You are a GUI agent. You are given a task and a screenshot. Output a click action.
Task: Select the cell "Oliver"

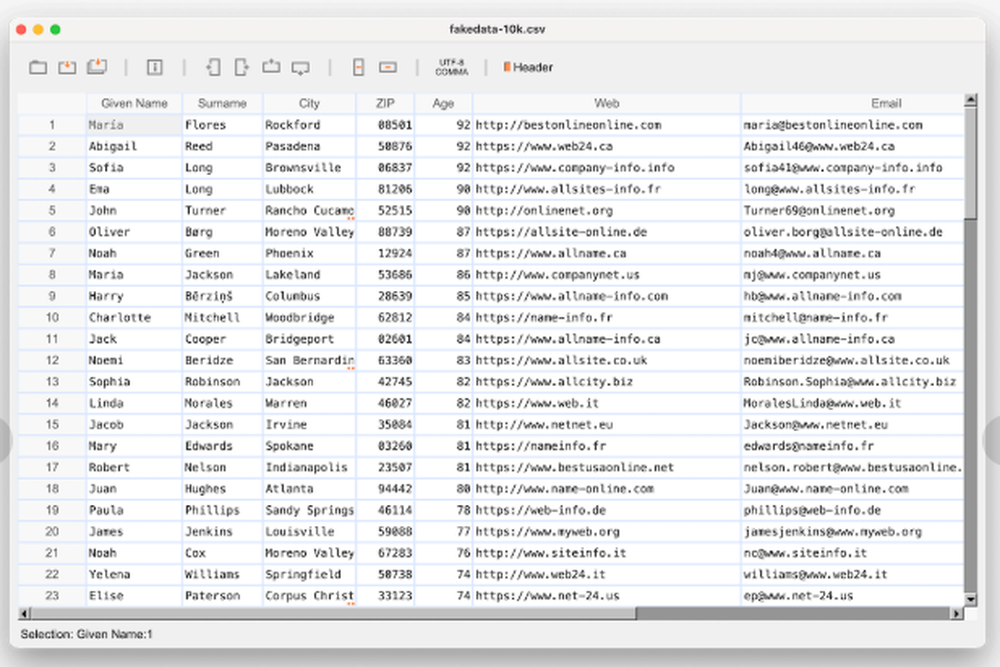135,232
